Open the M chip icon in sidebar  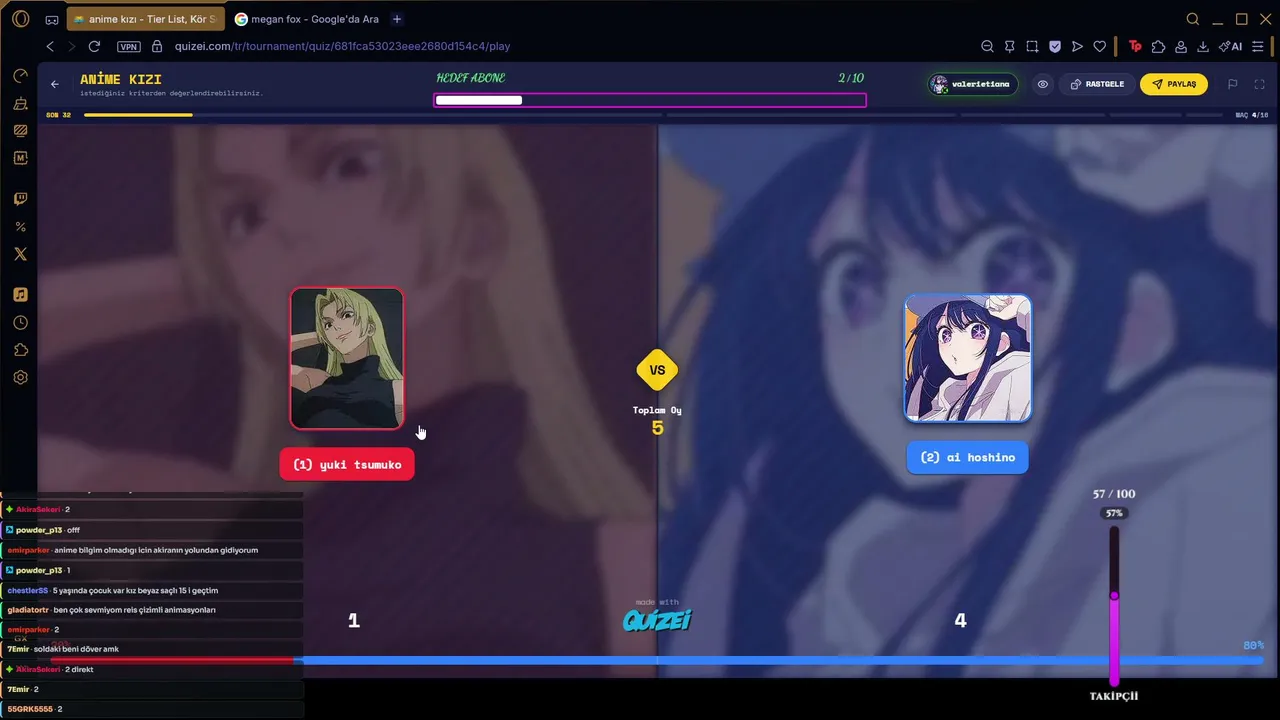point(20,158)
